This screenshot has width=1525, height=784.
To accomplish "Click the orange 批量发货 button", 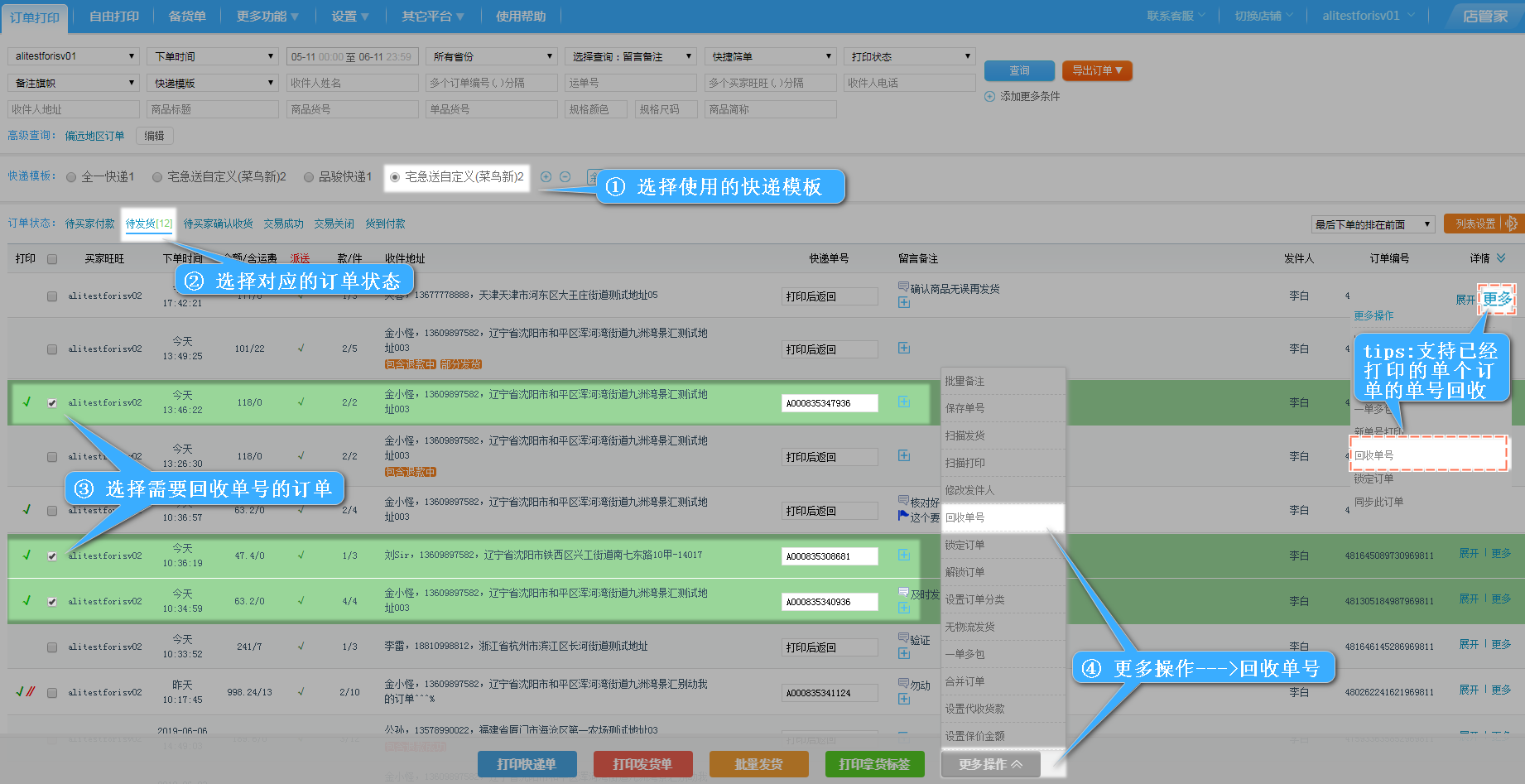I will 758,764.
